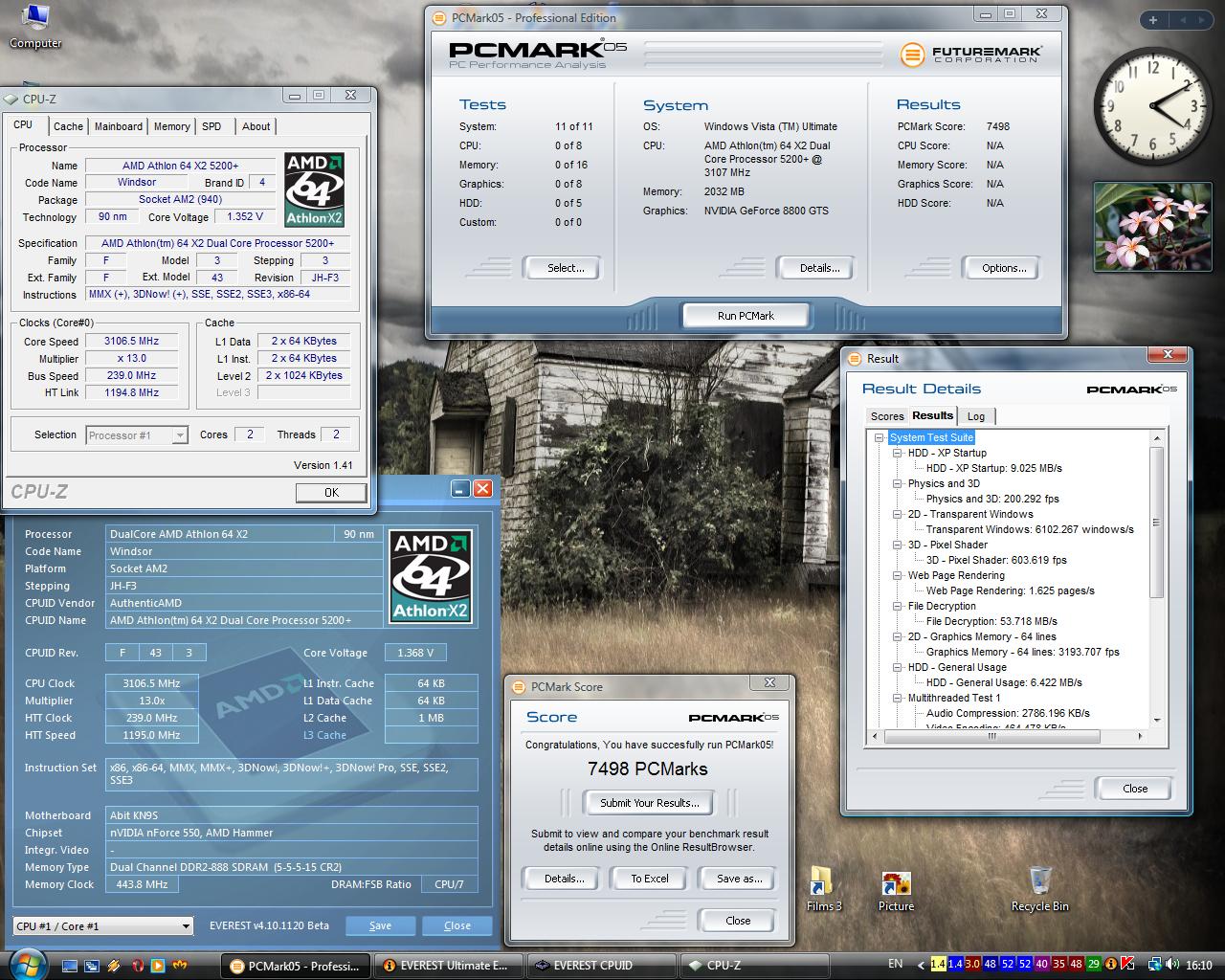Click the yellow 1.4 tray sensor icon
The image size is (1225, 980).
point(939,964)
